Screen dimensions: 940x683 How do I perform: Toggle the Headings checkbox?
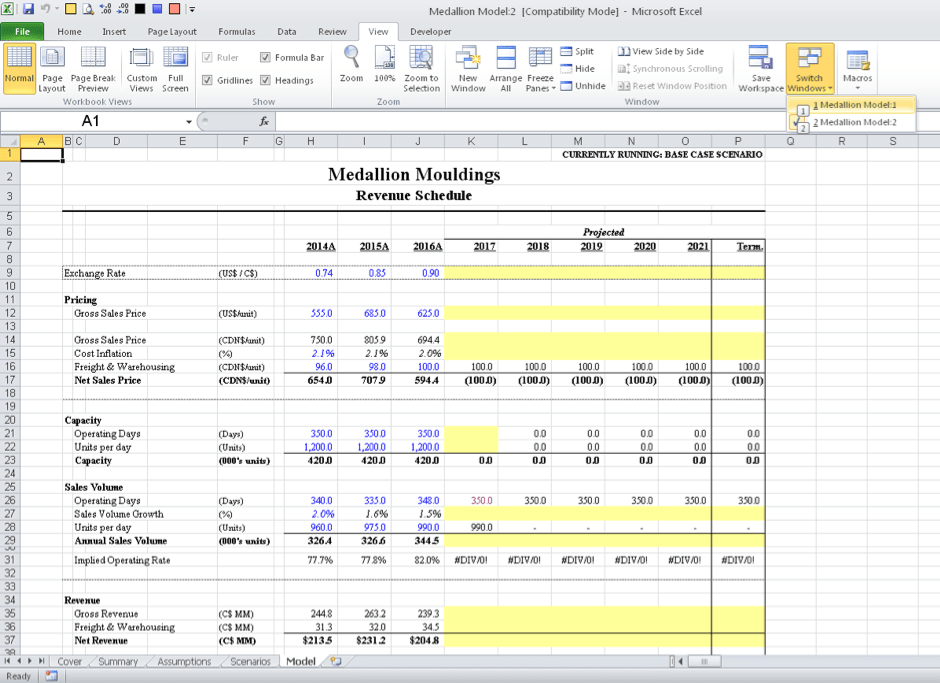265,80
